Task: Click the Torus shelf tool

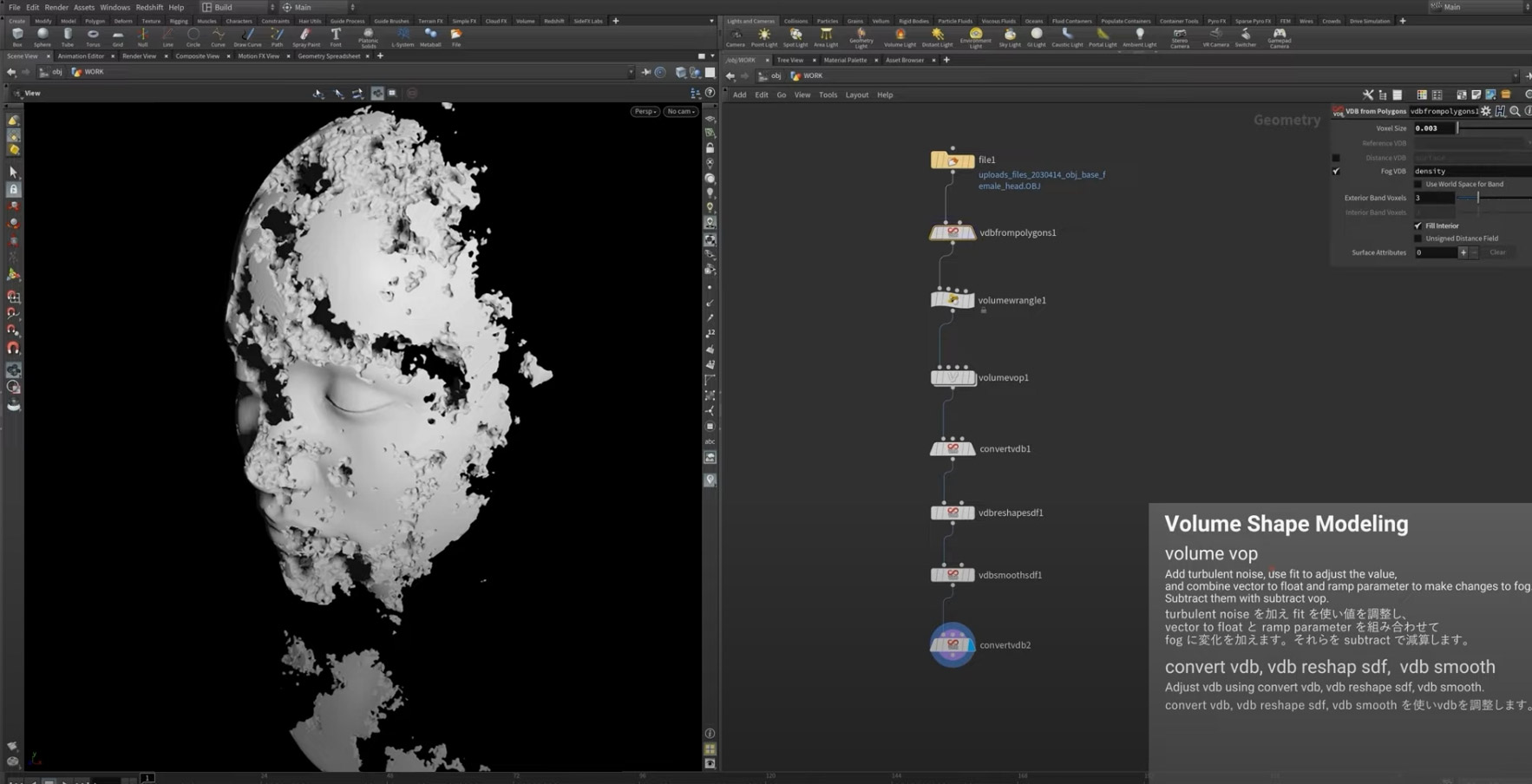Action: click(93, 37)
